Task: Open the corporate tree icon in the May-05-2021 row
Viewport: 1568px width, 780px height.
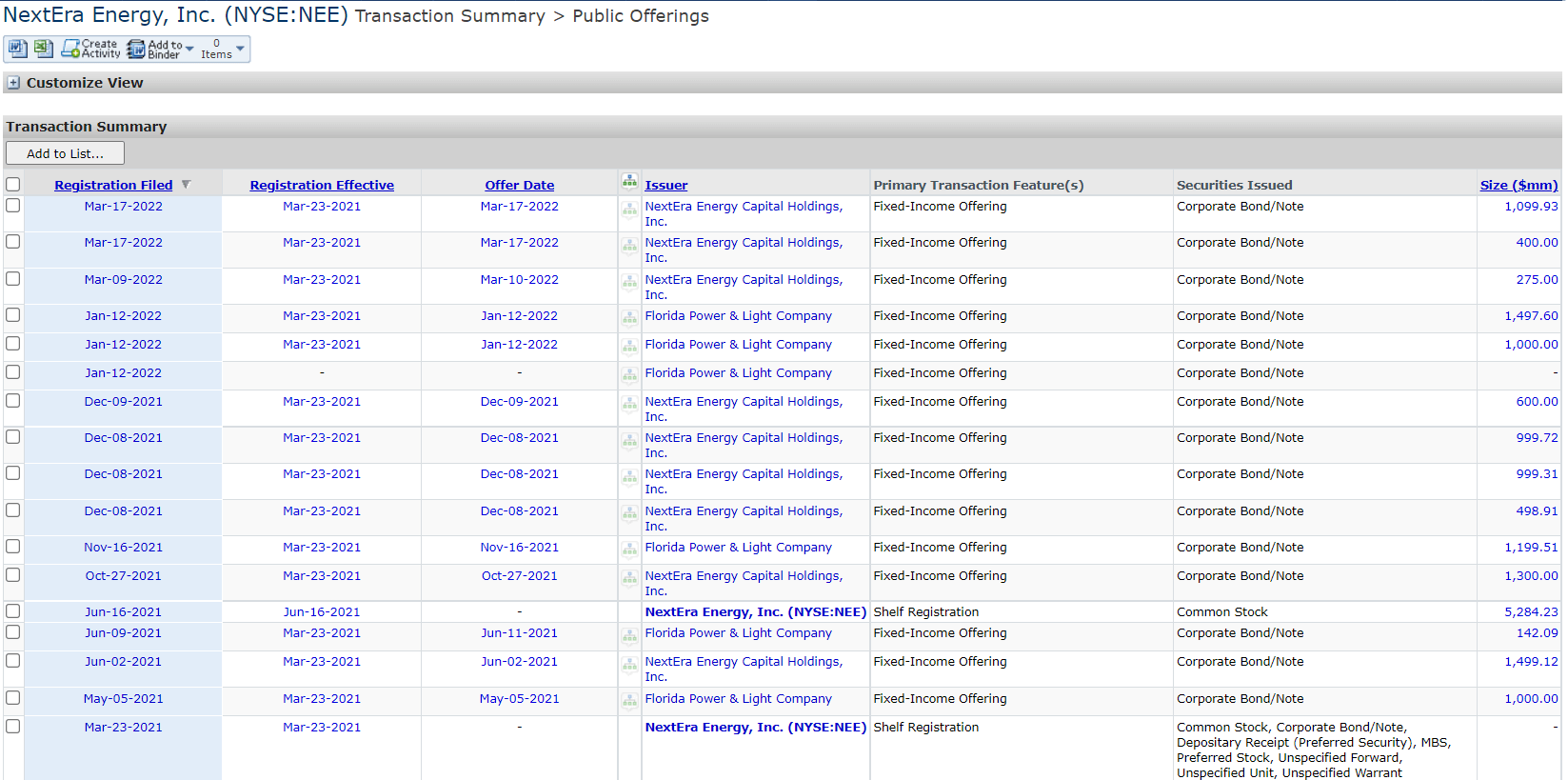Action: [629, 702]
